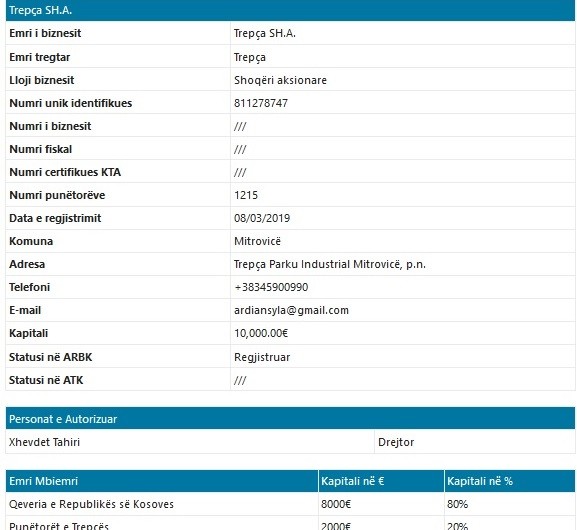The height and width of the screenshot is (530, 577).
Task: Click the 'Numri i biznesit' label
Action: pyautogui.click(x=50, y=126)
